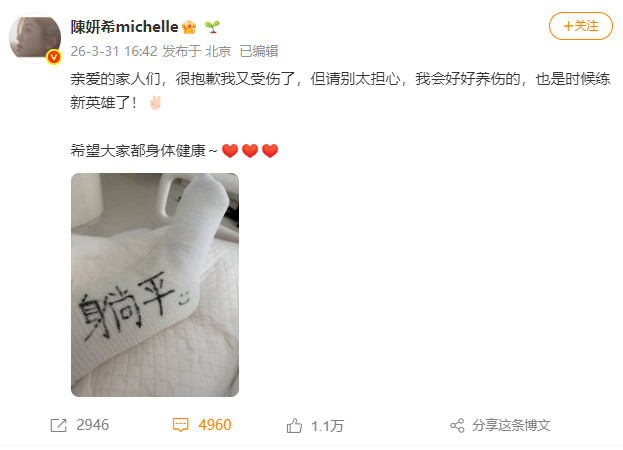Open the user's profile avatar
This screenshot has height=450, width=623.
click(35, 38)
